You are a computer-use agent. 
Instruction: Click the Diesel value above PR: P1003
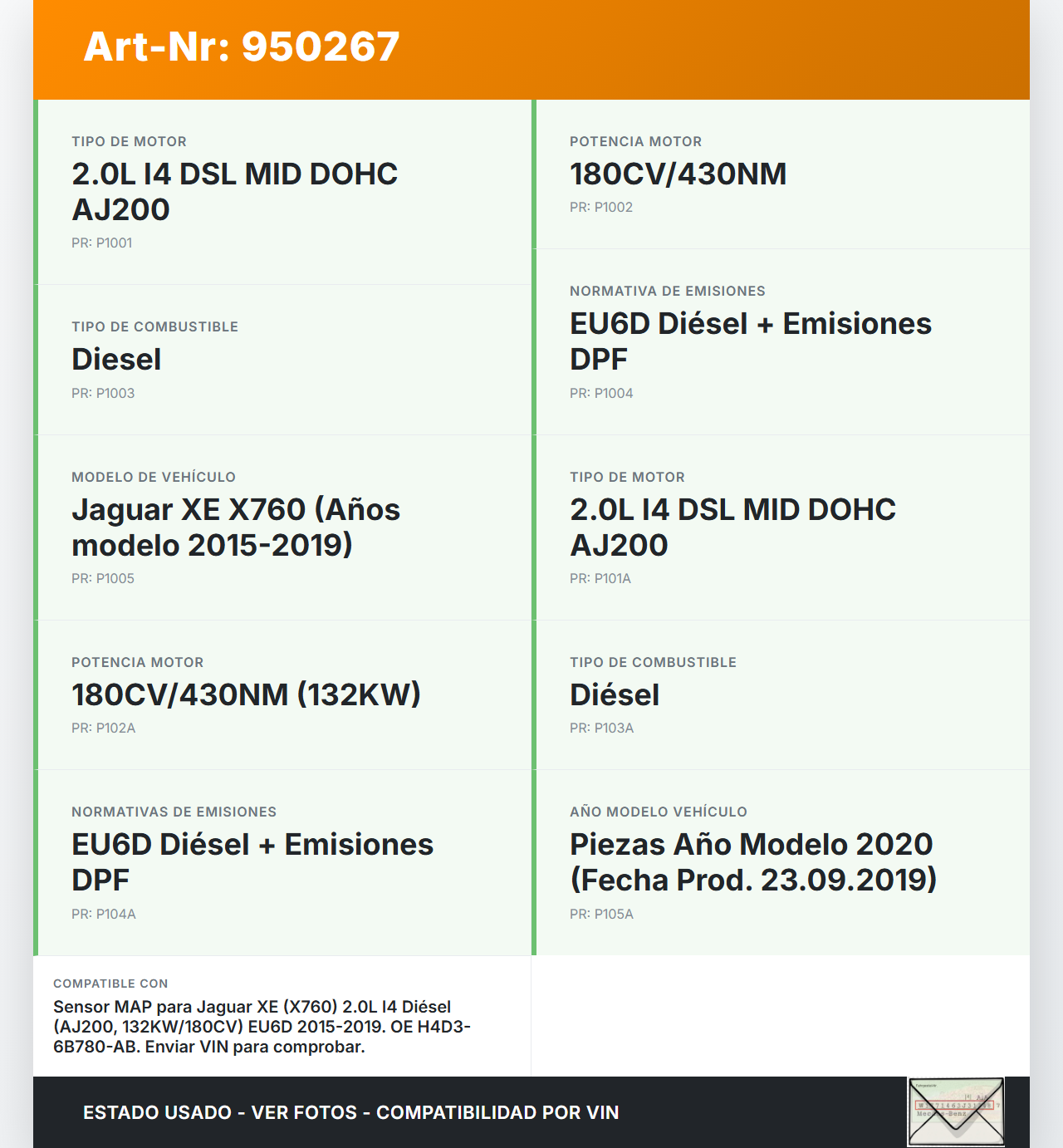116,360
